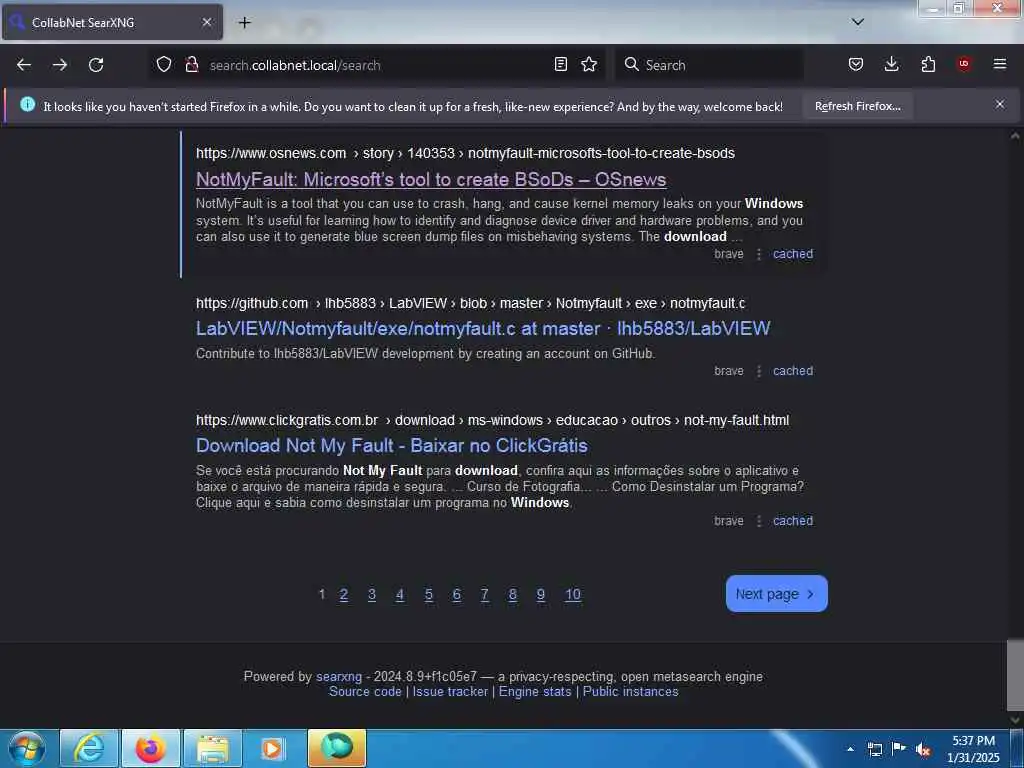Click the vertical scrollbar thumb
The height and width of the screenshot is (768, 1024).
pyautogui.click(x=1015, y=674)
